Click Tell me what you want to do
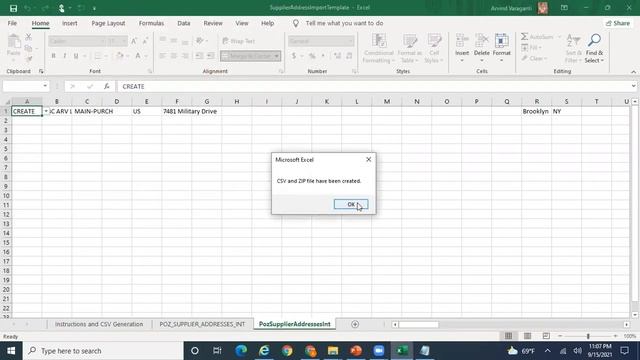This screenshot has width=640, height=360. 344,23
